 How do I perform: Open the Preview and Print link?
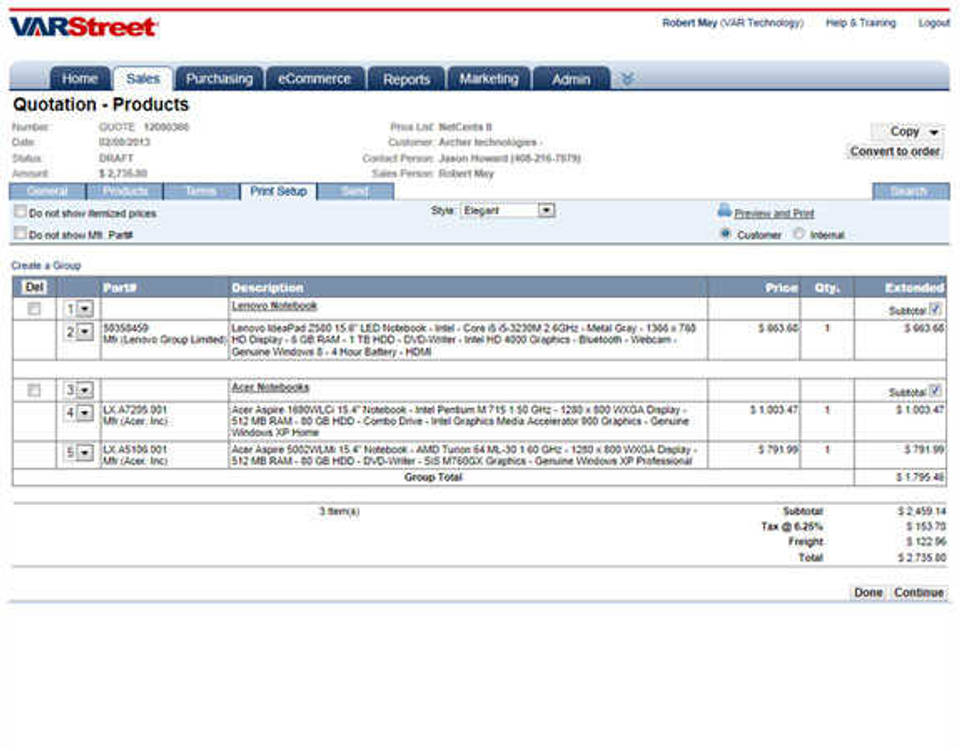tap(774, 214)
